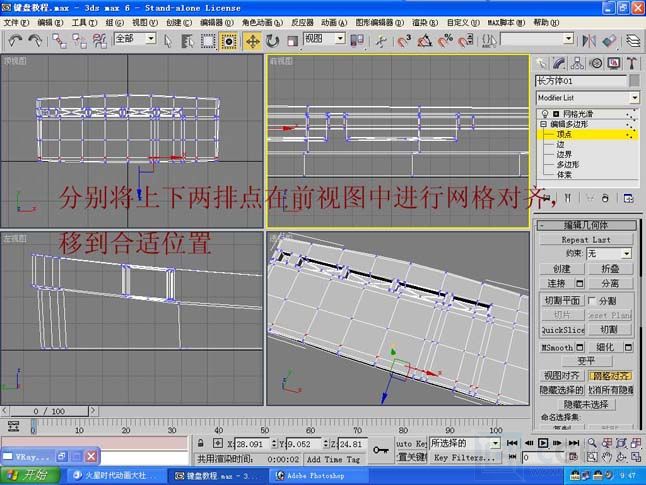This screenshot has width=646, height=485.
Task: Open the 渲染 menu
Action: (x=424, y=23)
